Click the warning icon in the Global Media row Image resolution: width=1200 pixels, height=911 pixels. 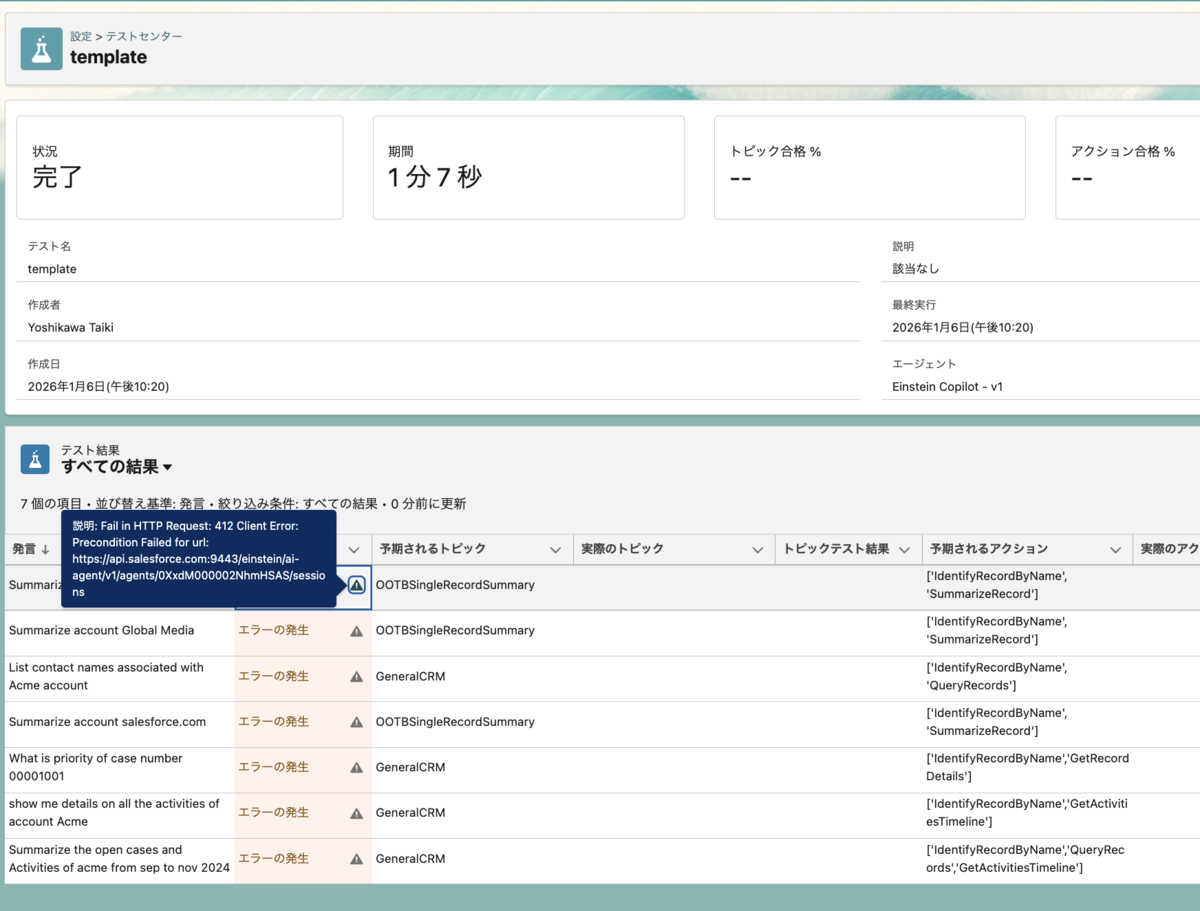tap(357, 631)
